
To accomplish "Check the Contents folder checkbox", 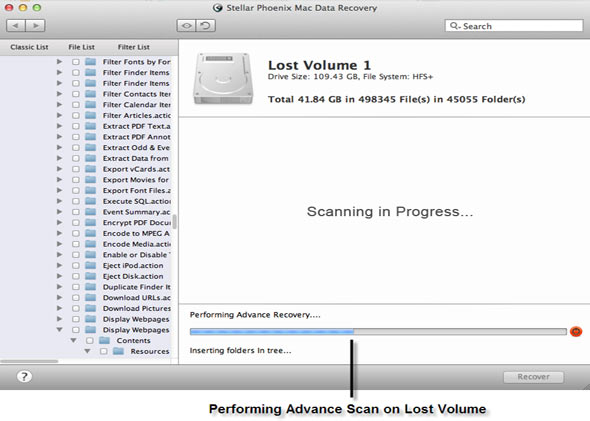I will tap(90, 340).
